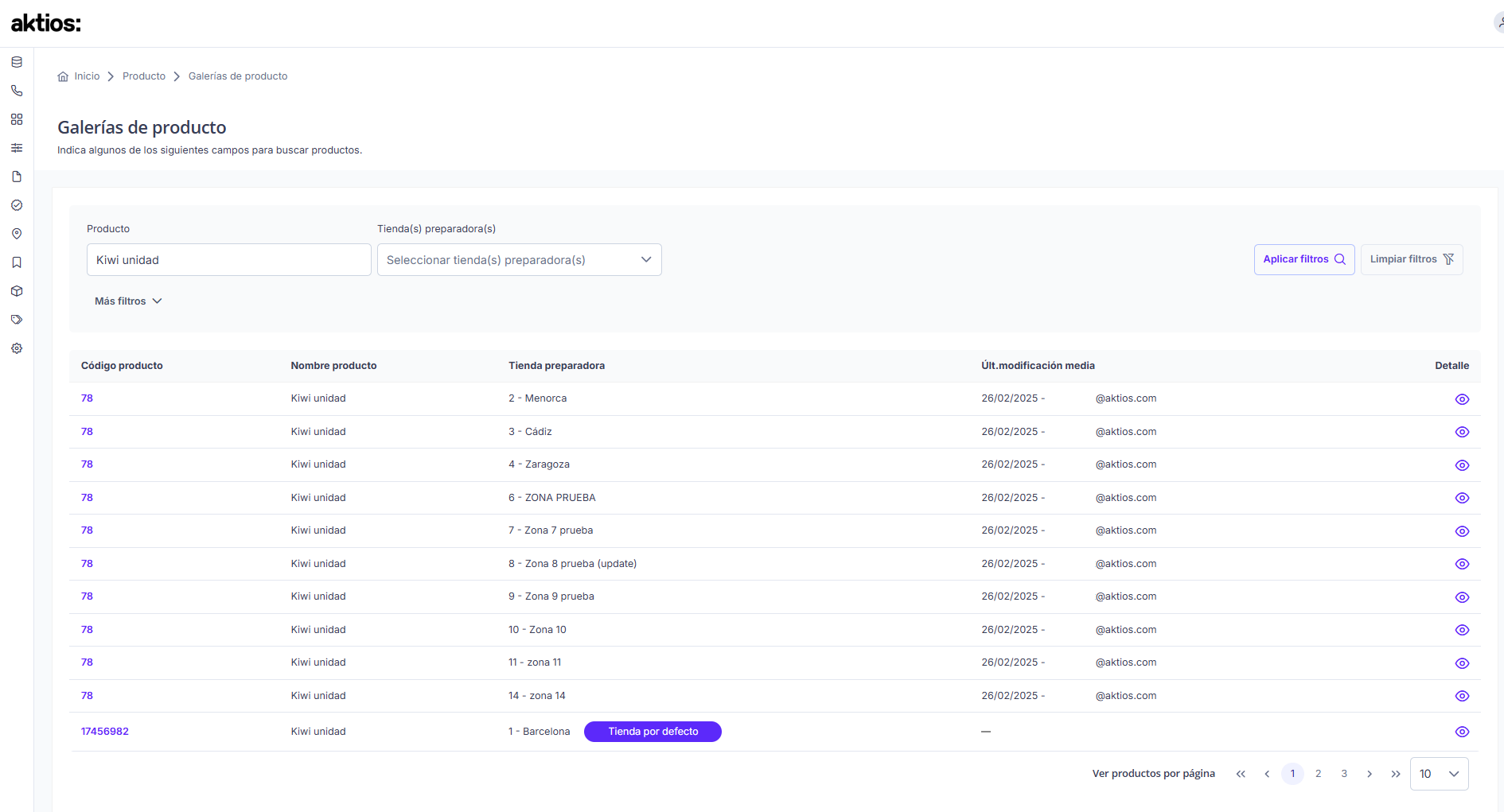View detail eye for zona 14 row
Viewport: 1504px width, 812px height.
coord(1462,696)
